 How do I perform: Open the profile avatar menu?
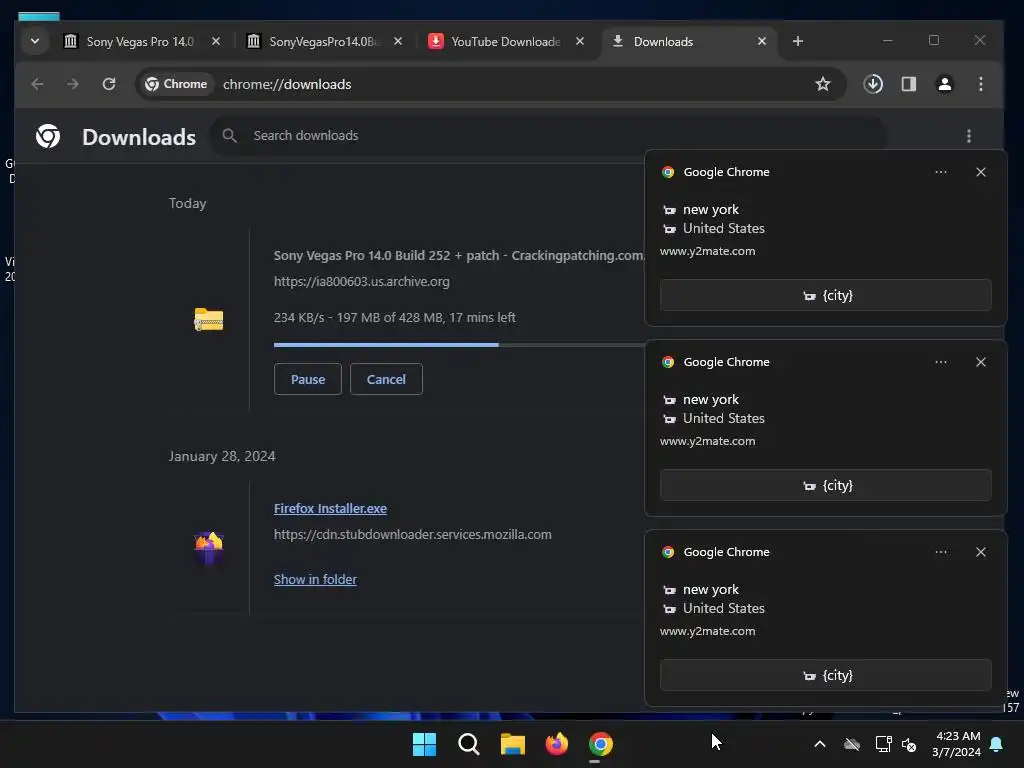[x=944, y=84]
